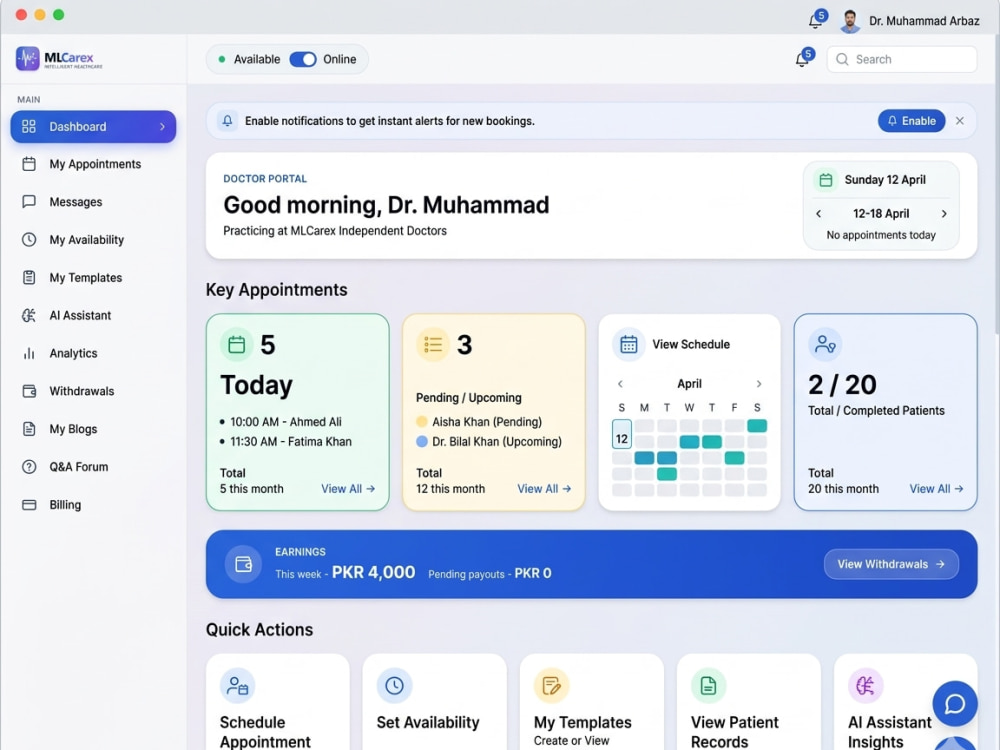
Task: Go to next week after 12-18 April
Action: coord(944,214)
